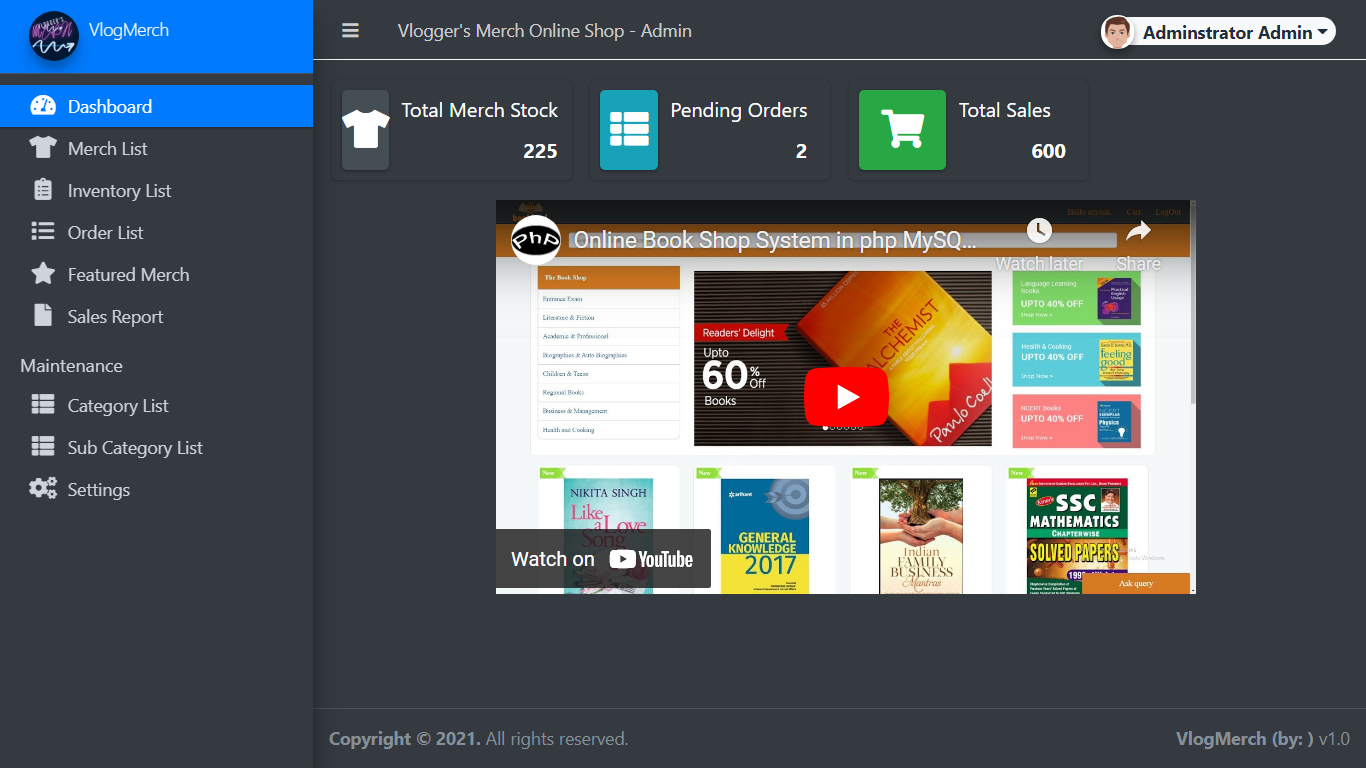Click the Sales Report file icon
Screen dimensions: 1366x768
pyautogui.click(x=43, y=316)
